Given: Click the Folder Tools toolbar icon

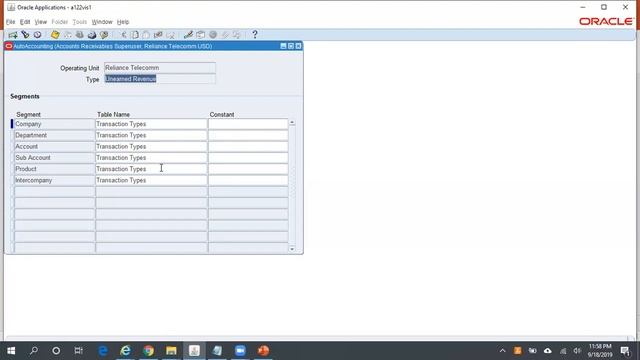Looking at the screenshot, I should coord(237,35).
